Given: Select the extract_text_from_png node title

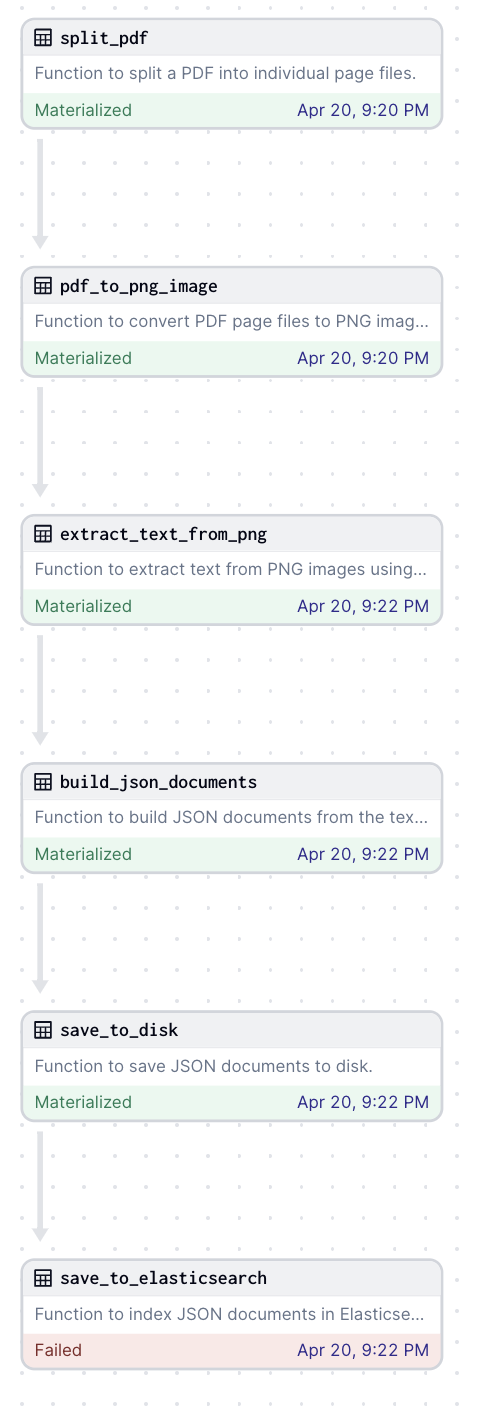Looking at the screenshot, I should (x=164, y=534).
